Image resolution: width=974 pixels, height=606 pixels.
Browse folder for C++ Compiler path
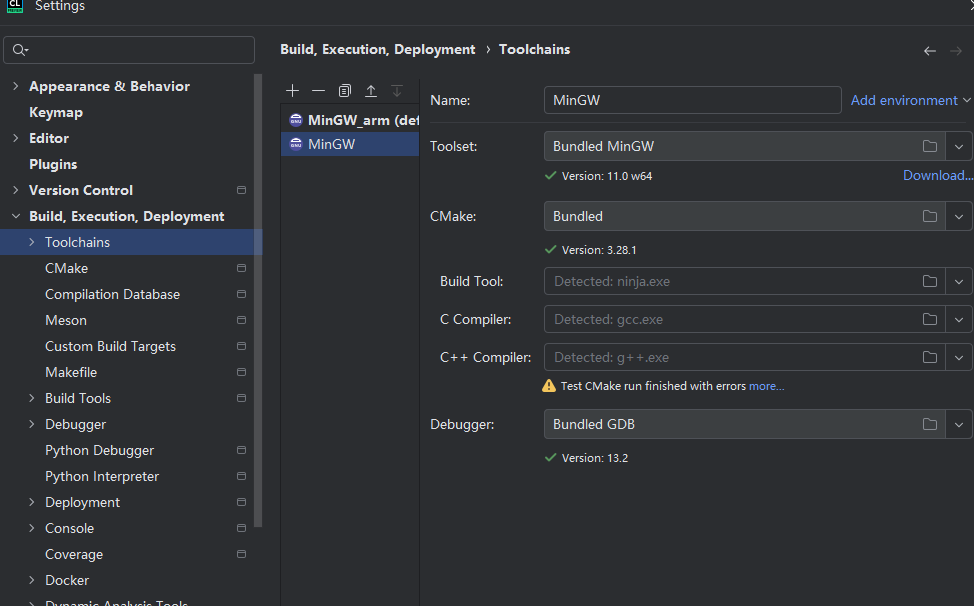pos(930,357)
